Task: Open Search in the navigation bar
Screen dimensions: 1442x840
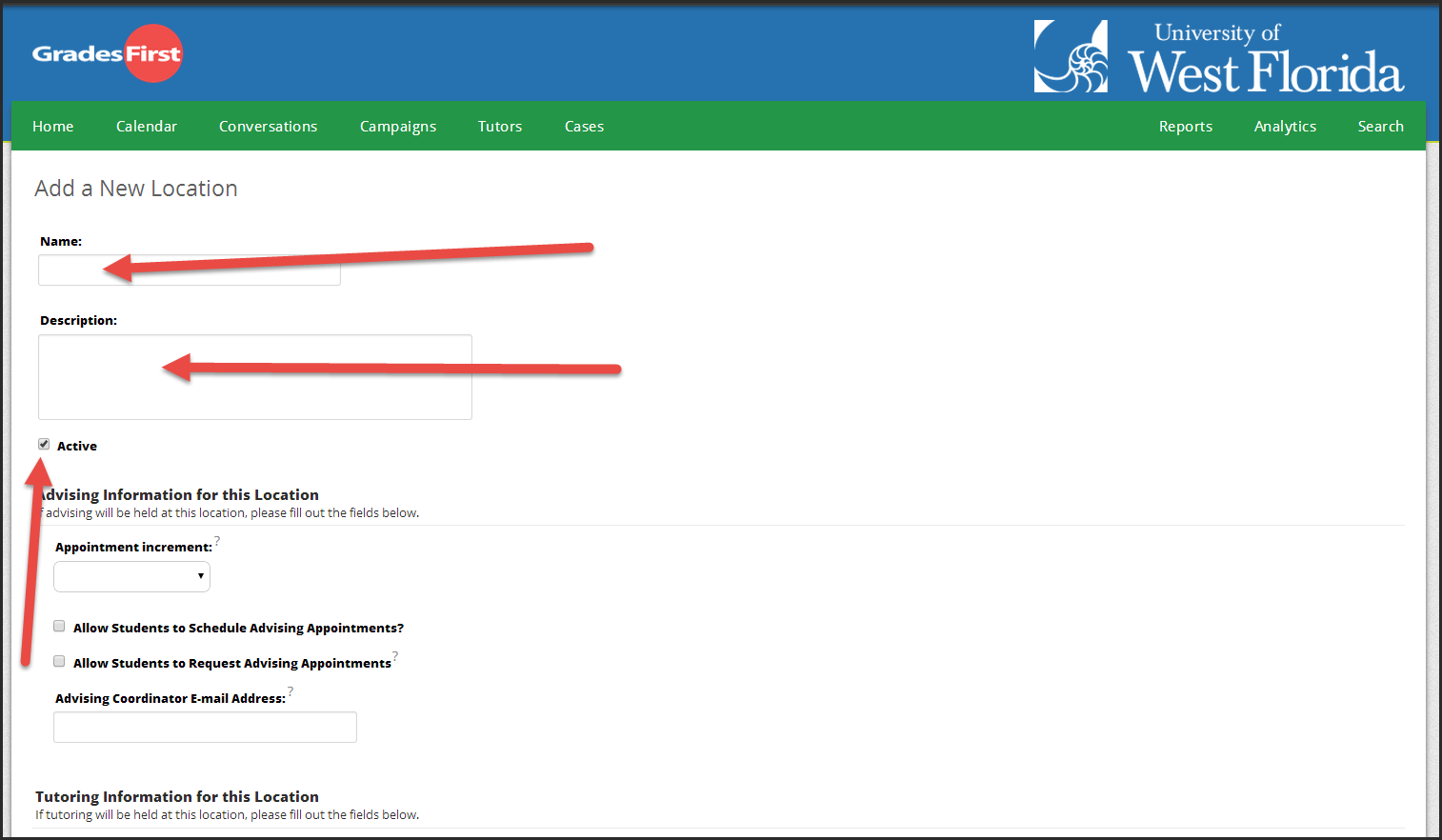Action: 1380,127
